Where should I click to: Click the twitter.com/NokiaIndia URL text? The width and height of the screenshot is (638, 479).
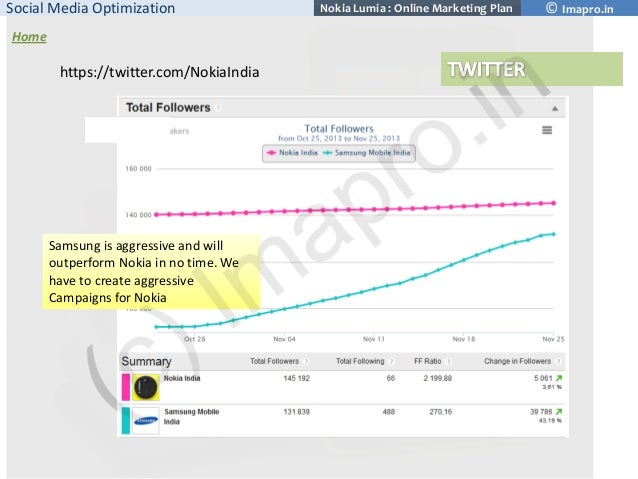[160, 72]
